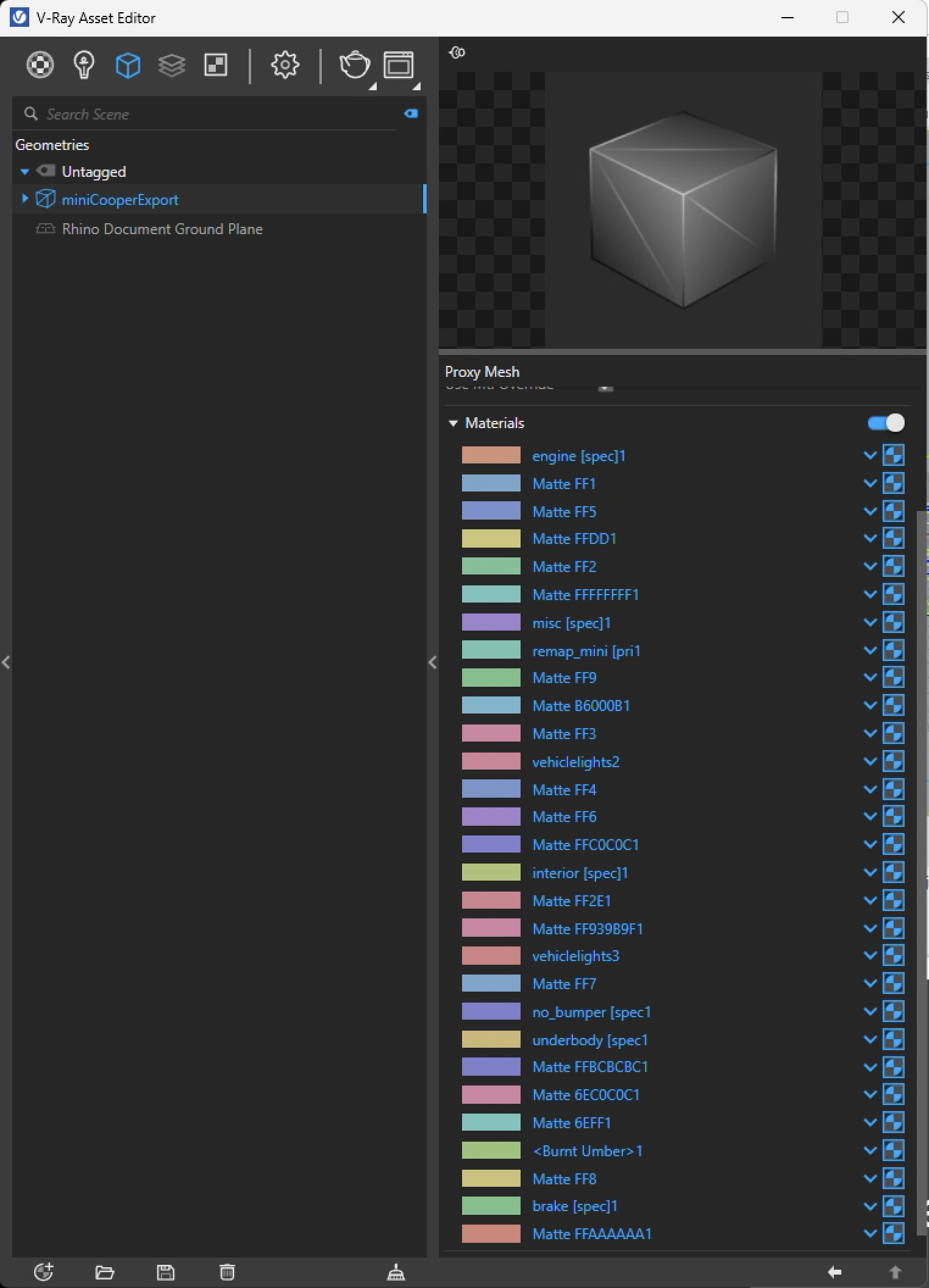
Task: Click the back arrow icon at bottom
Action: point(835,1272)
